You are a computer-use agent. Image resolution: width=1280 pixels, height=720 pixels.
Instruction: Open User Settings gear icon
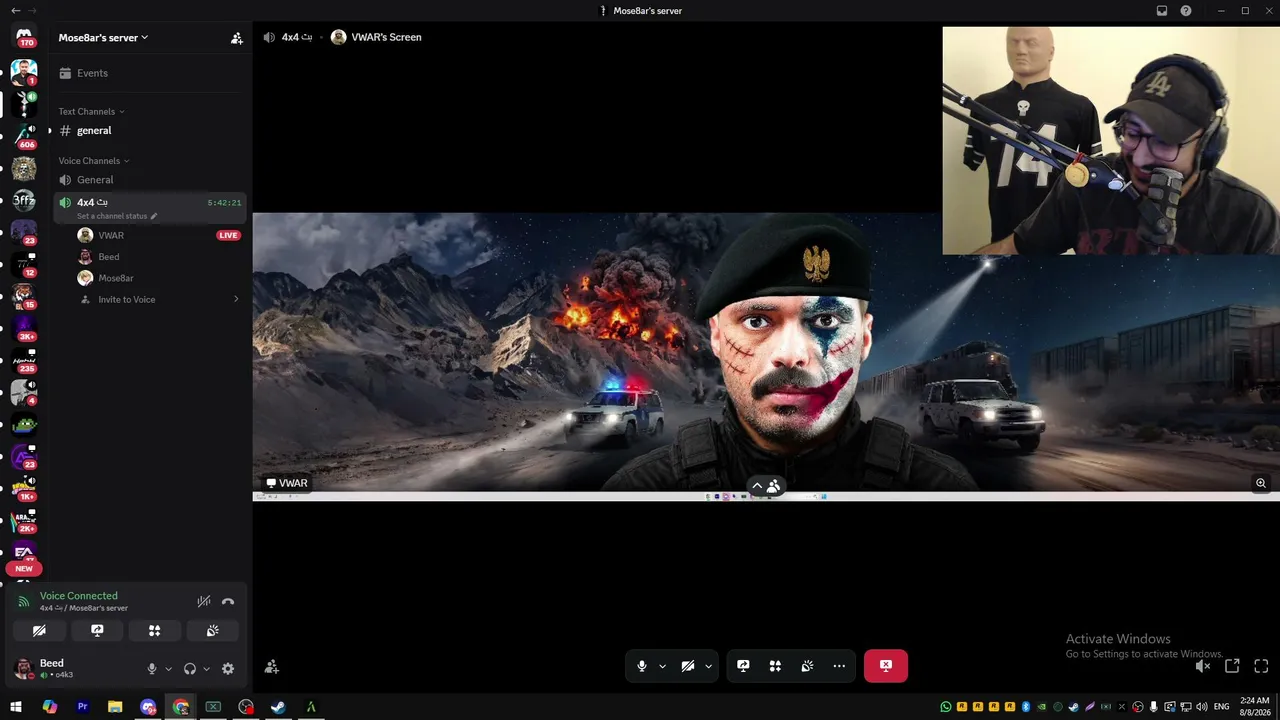pyautogui.click(x=228, y=669)
